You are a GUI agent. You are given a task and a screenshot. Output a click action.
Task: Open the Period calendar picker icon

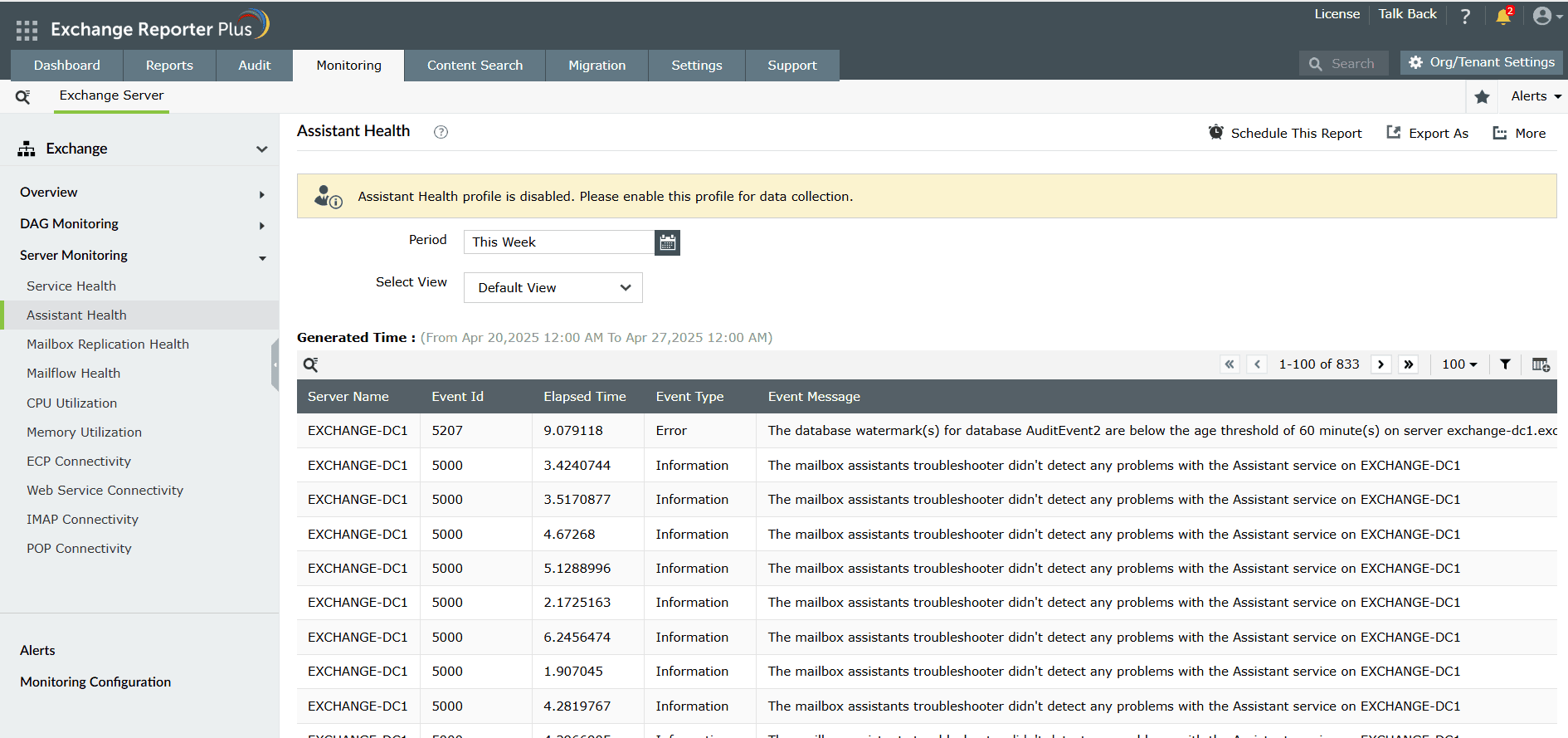[x=667, y=242]
